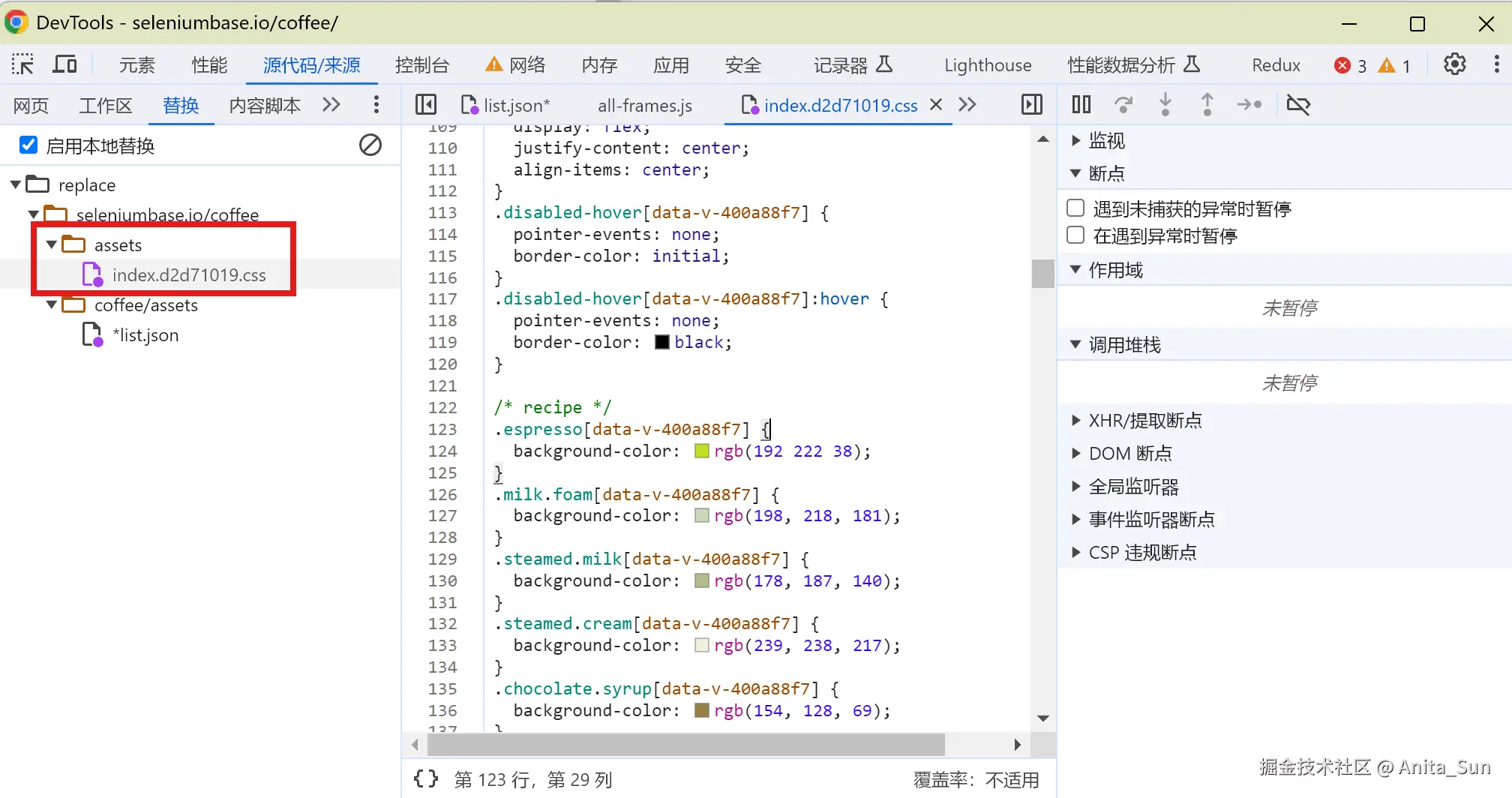Hide the debugger sidebar
The image size is (1512, 798).
[1032, 104]
